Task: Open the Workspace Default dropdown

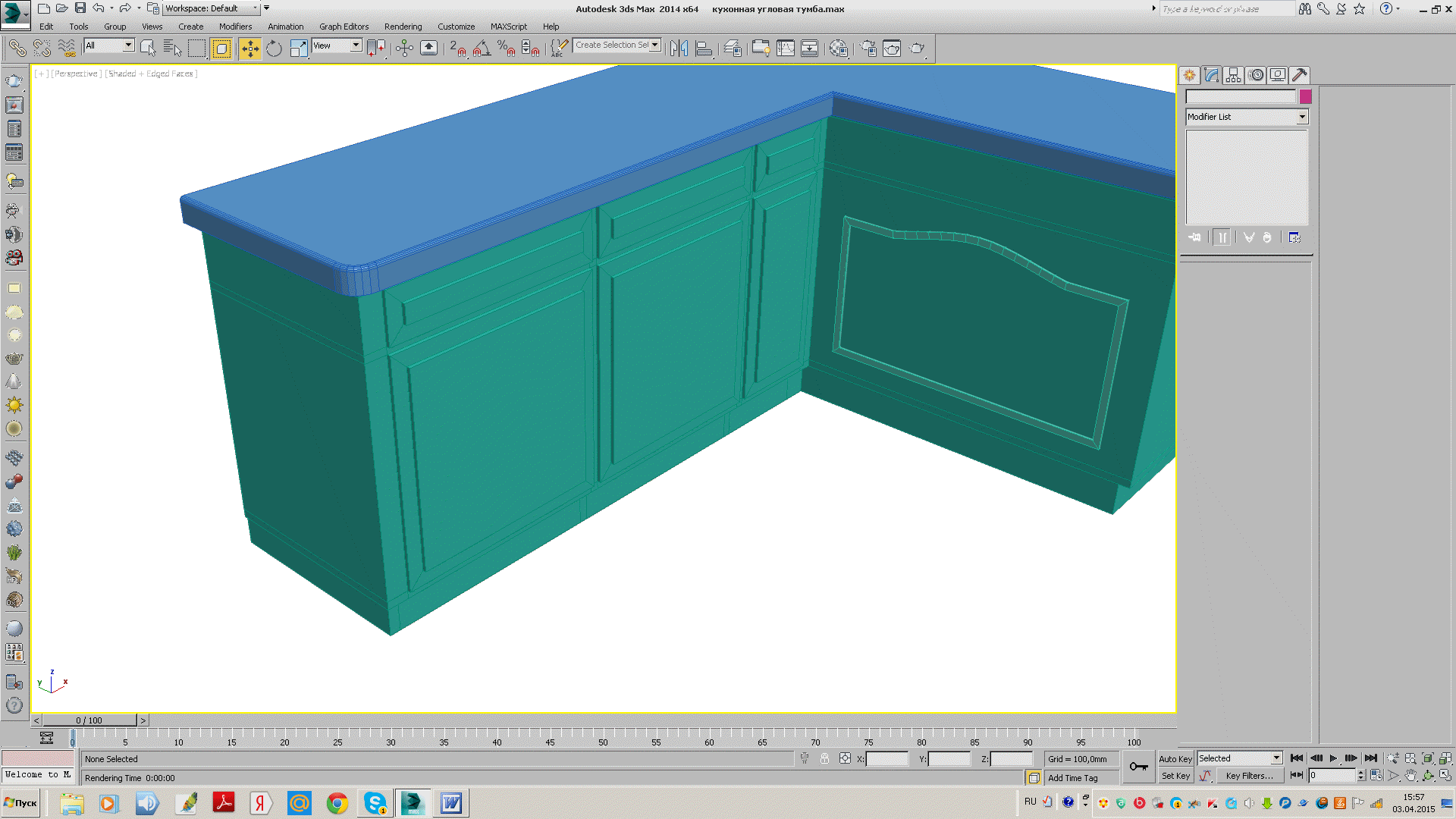Action: 212,8
